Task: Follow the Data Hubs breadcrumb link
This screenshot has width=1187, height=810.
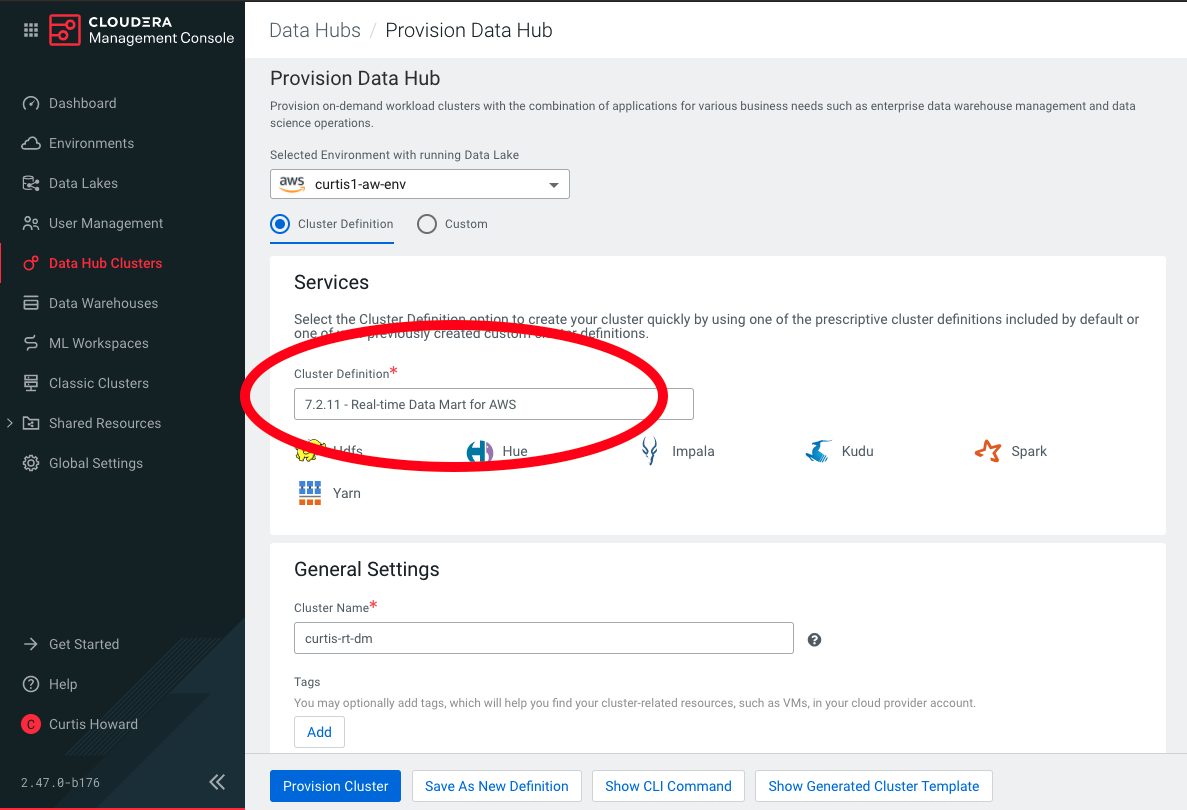Action: coord(314,30)
